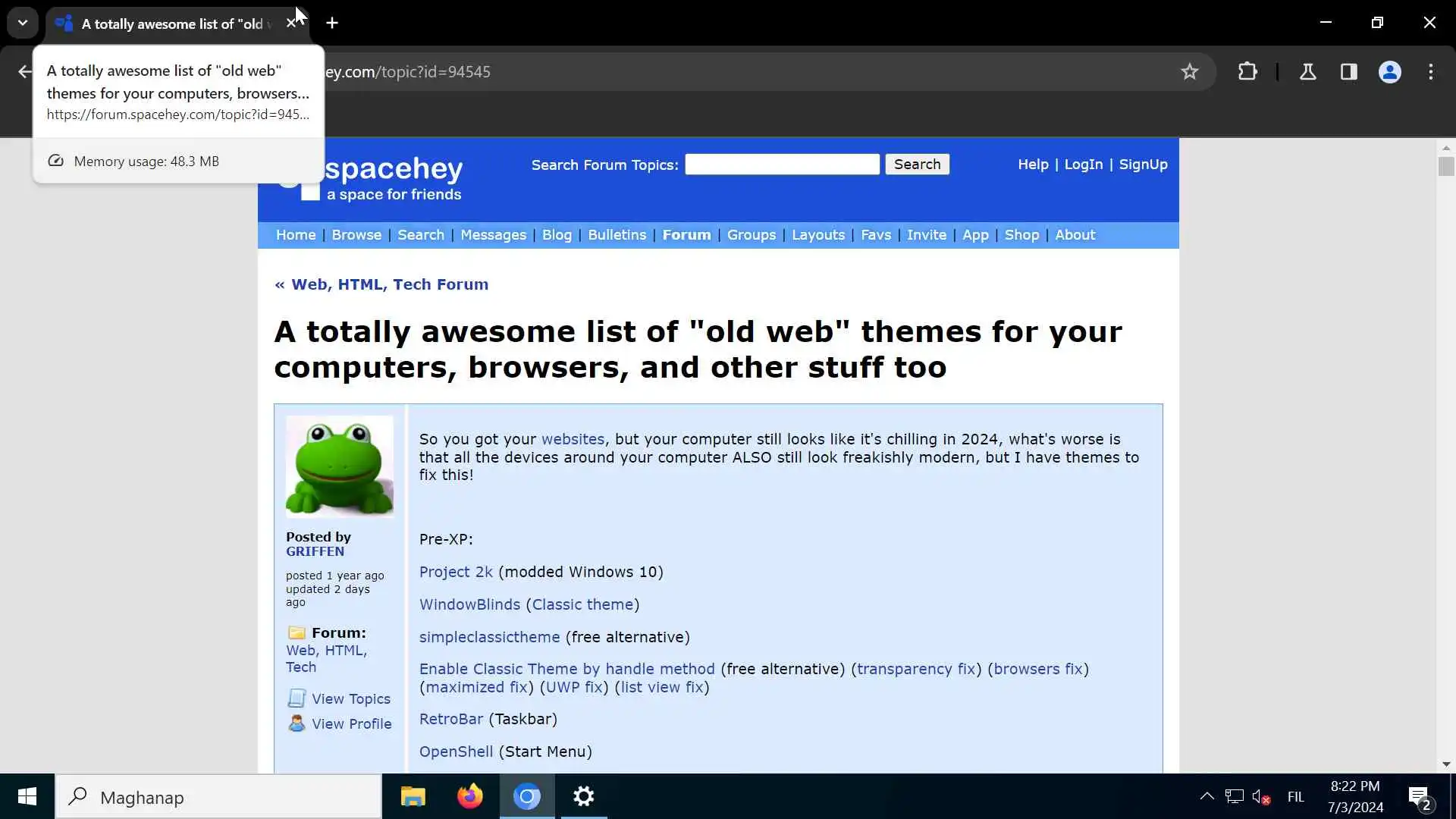
Task: Go to Layouts in navigation bar
Action: pos(817,234)
